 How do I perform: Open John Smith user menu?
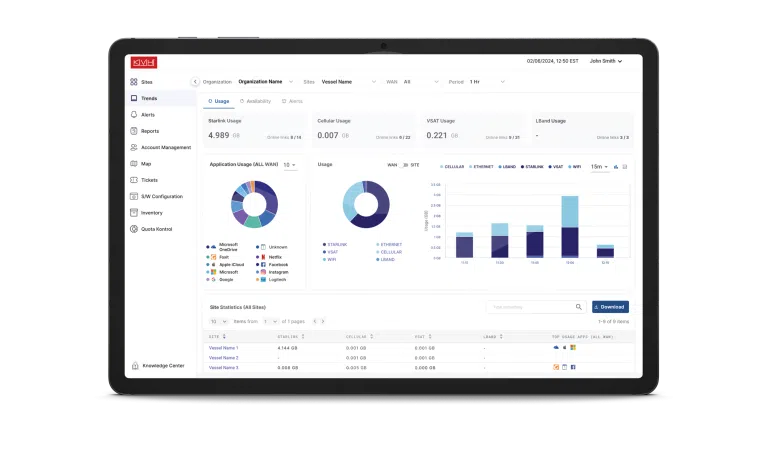606,61
